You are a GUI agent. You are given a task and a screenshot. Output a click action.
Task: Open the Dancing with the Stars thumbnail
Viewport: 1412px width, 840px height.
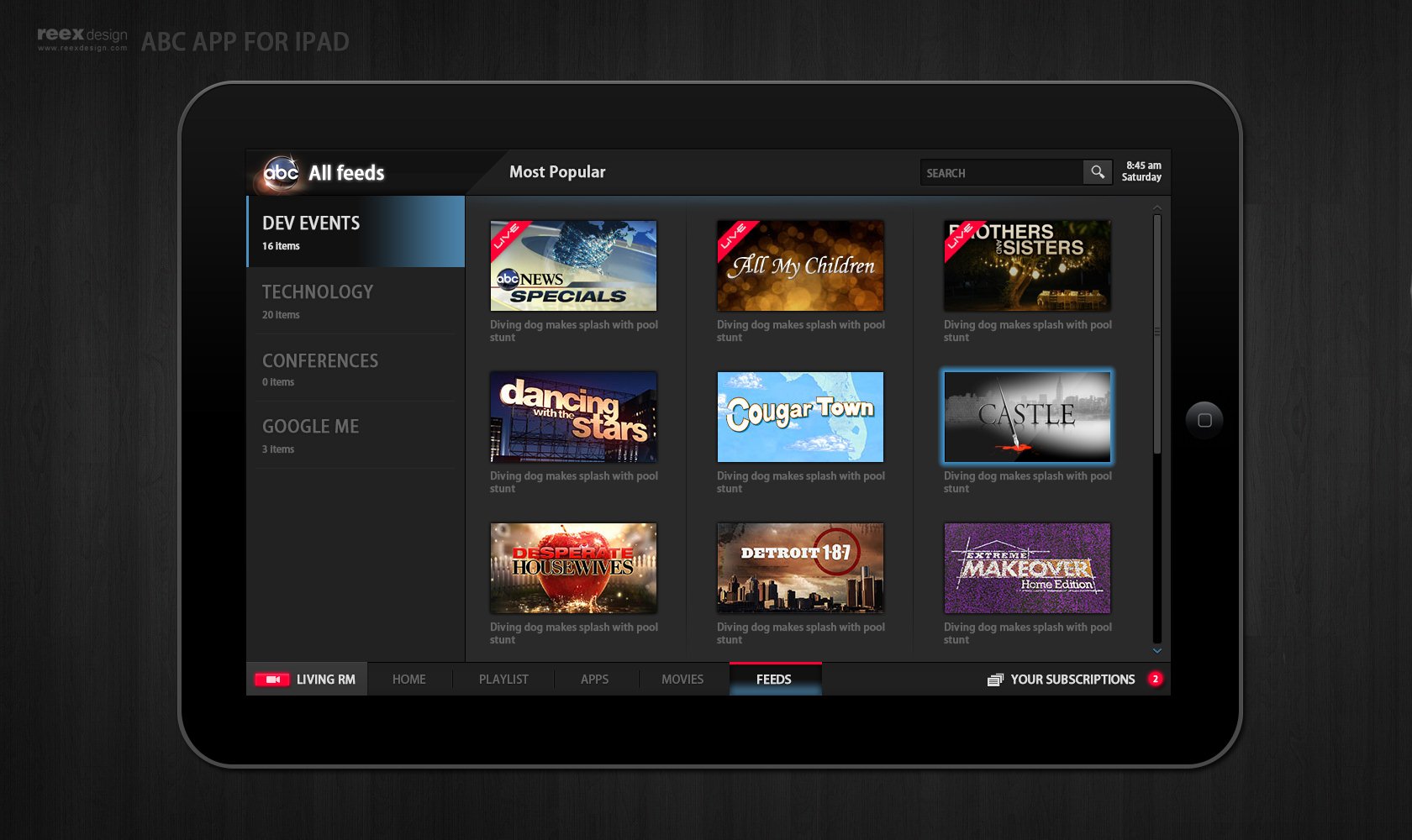[573, 417]
